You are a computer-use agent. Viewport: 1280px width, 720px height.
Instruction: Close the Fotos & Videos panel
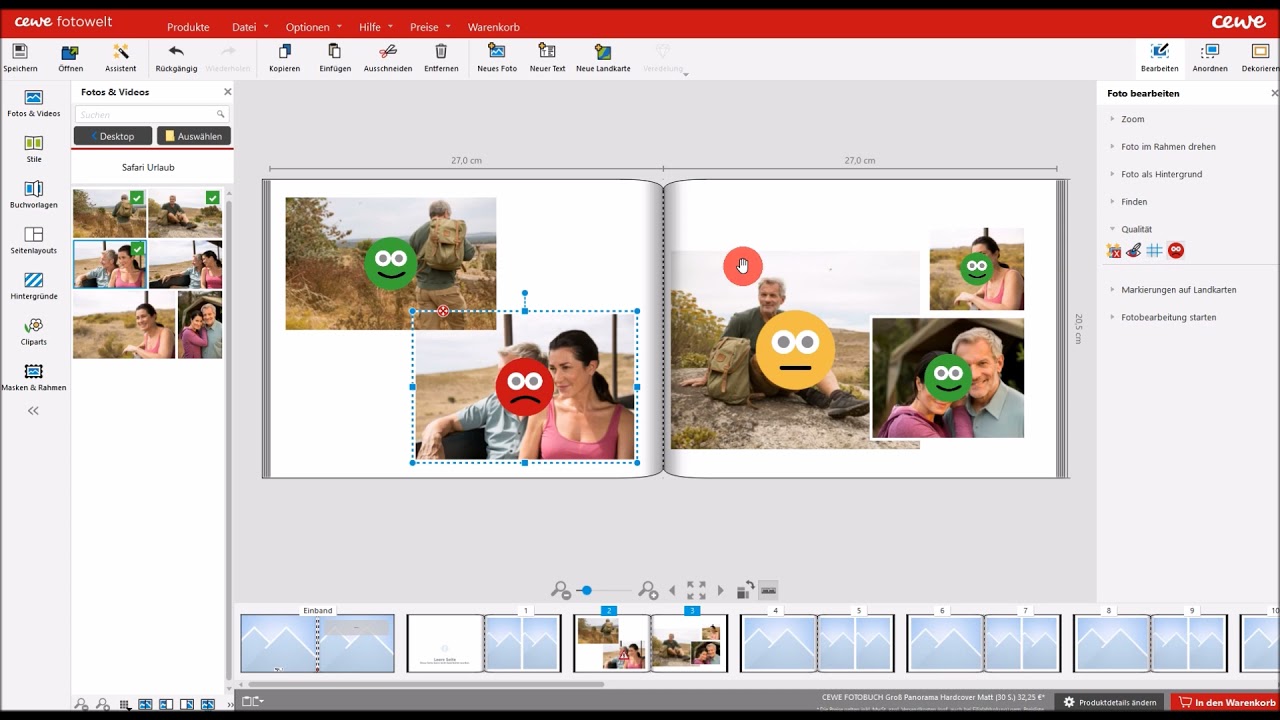point(227,92)
